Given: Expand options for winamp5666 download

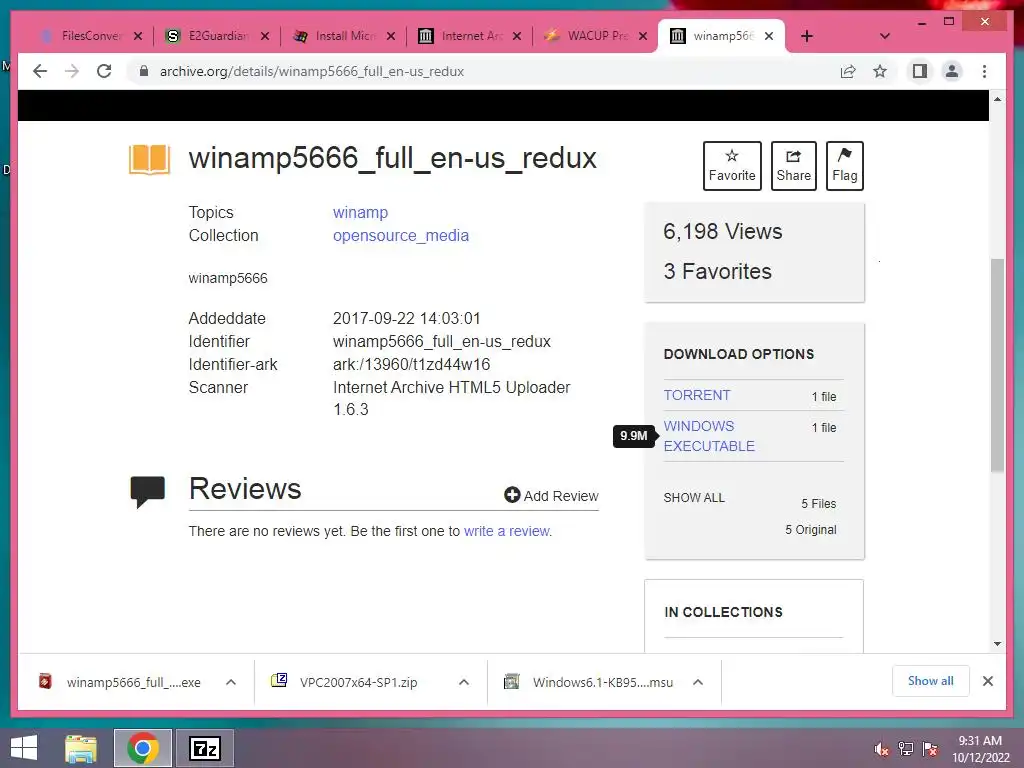Looking at the screenshot, I should (231, 682).
